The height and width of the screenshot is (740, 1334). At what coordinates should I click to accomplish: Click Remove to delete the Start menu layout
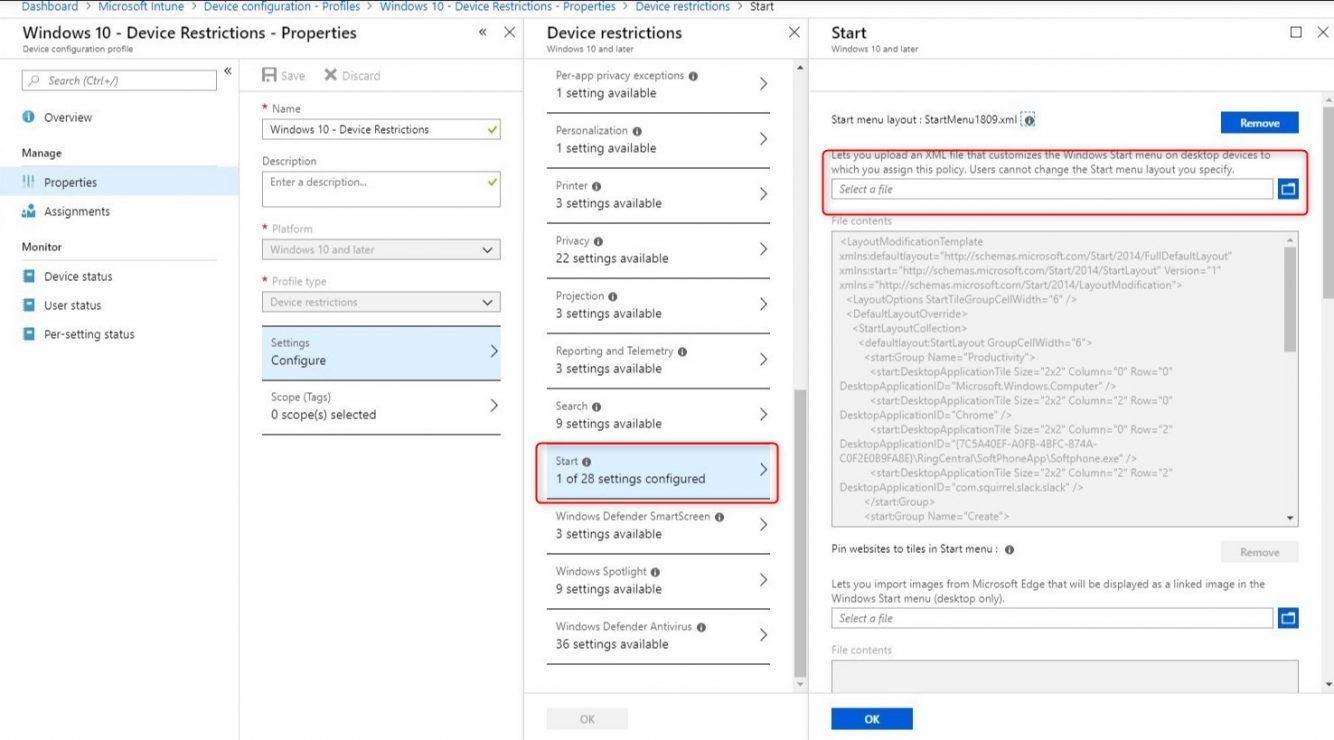[1258, 122]
